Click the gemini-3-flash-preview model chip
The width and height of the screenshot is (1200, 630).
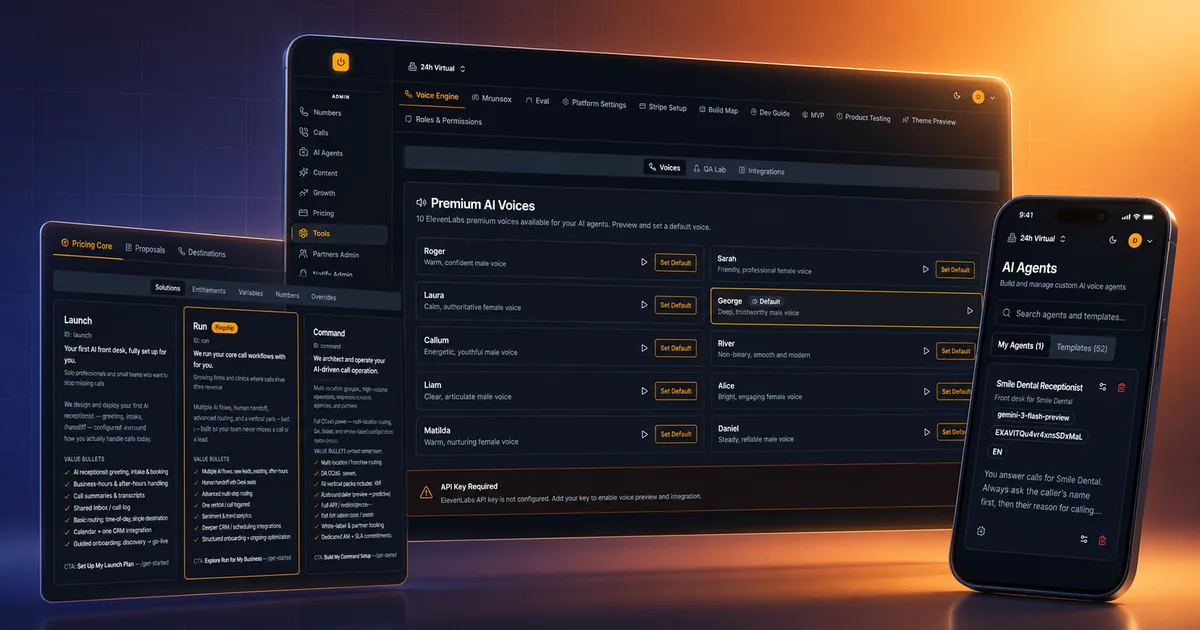pyautogui.click(x=1033, y=416)
